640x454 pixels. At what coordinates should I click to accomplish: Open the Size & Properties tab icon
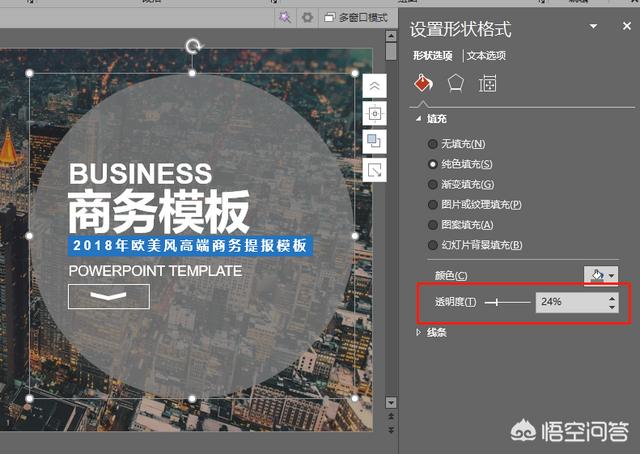tap(487, 83)
